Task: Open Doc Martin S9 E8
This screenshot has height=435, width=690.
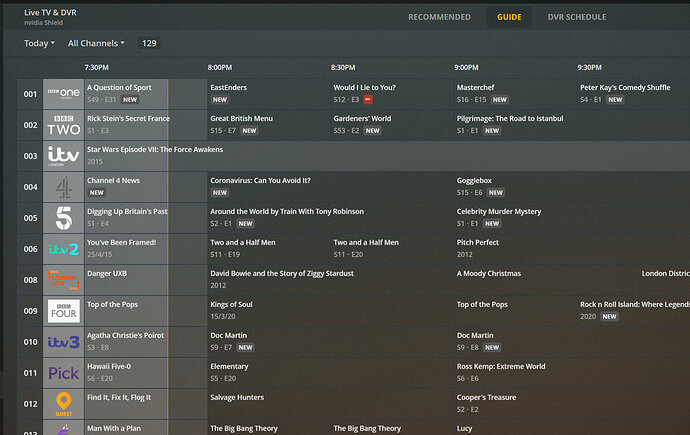Action: point(572,342)
